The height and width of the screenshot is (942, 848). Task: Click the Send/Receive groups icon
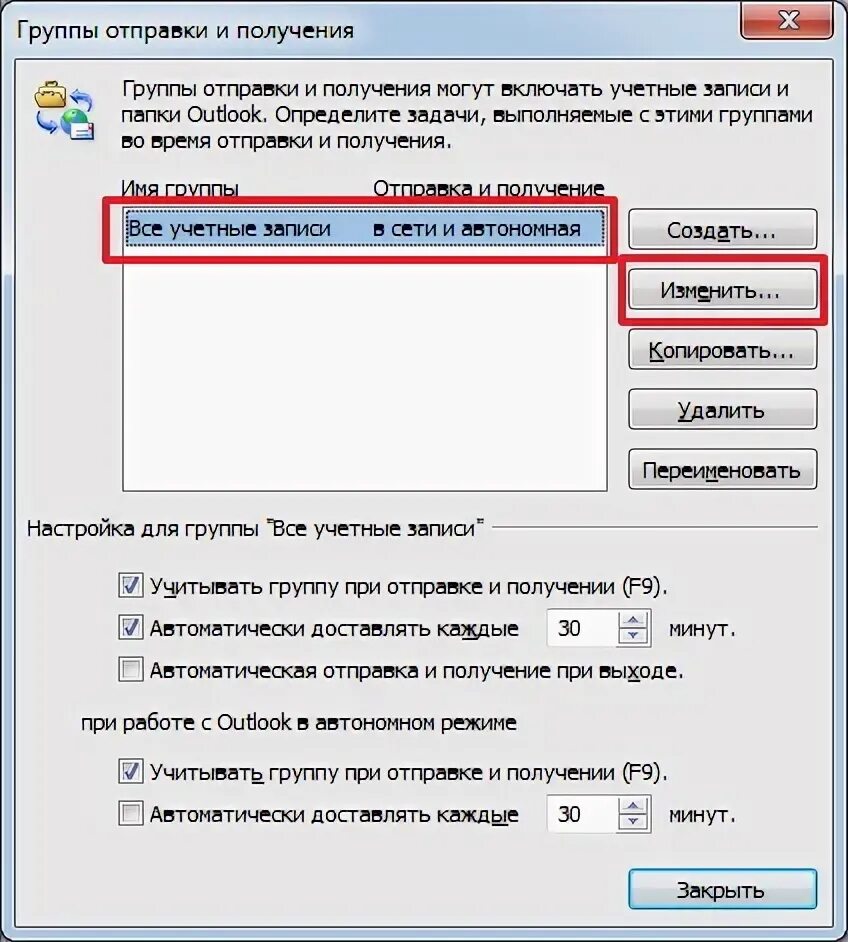(x=65, y=111)
